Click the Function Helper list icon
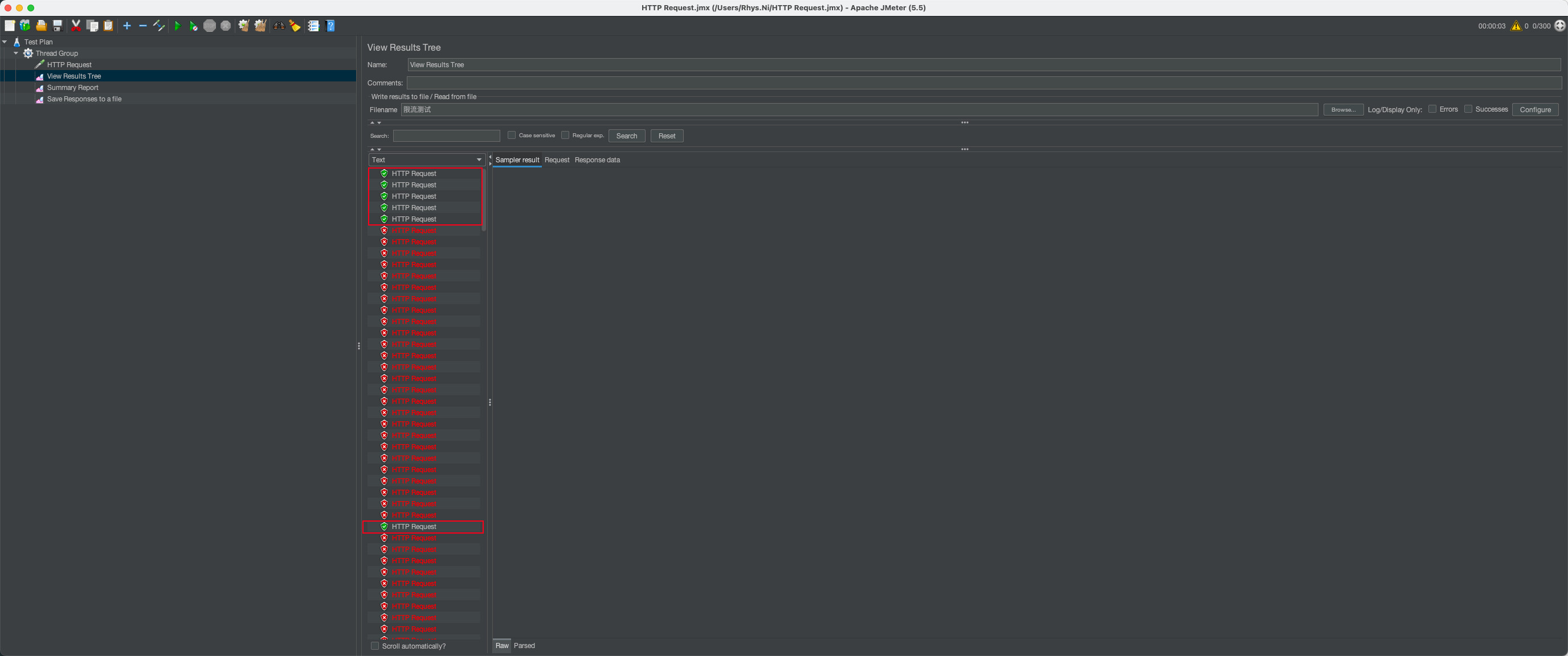This screenshot has height=656, width=1568. point(313,26)
